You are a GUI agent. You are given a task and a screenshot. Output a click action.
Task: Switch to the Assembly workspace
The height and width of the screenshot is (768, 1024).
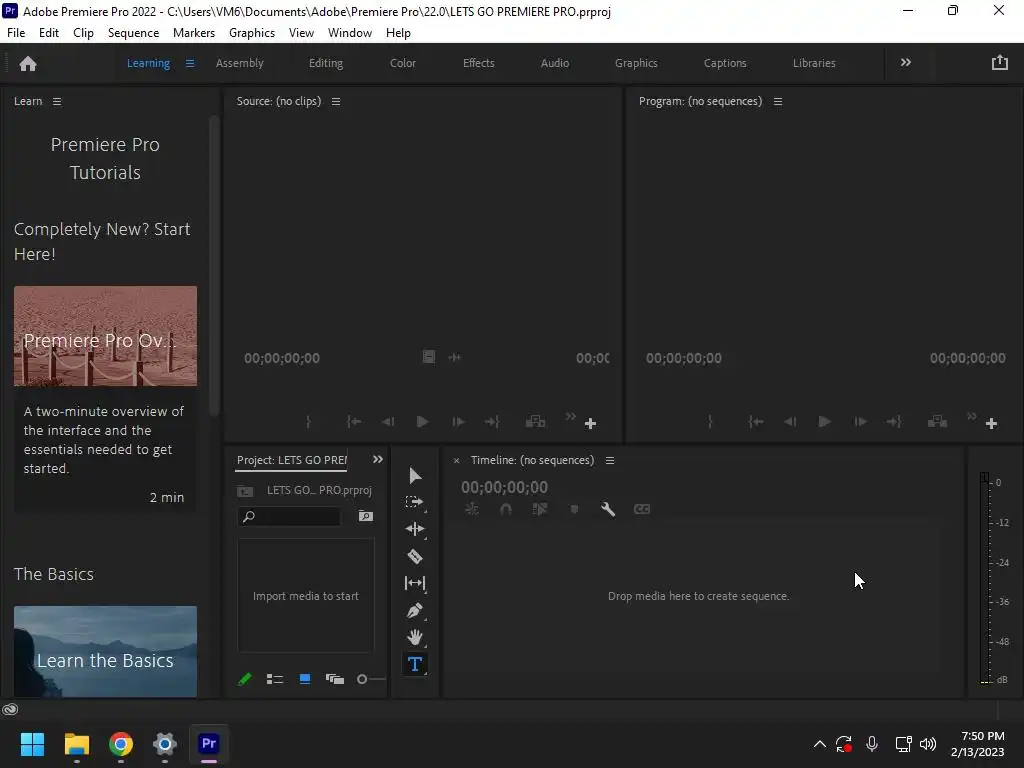[x=240, y=63]
